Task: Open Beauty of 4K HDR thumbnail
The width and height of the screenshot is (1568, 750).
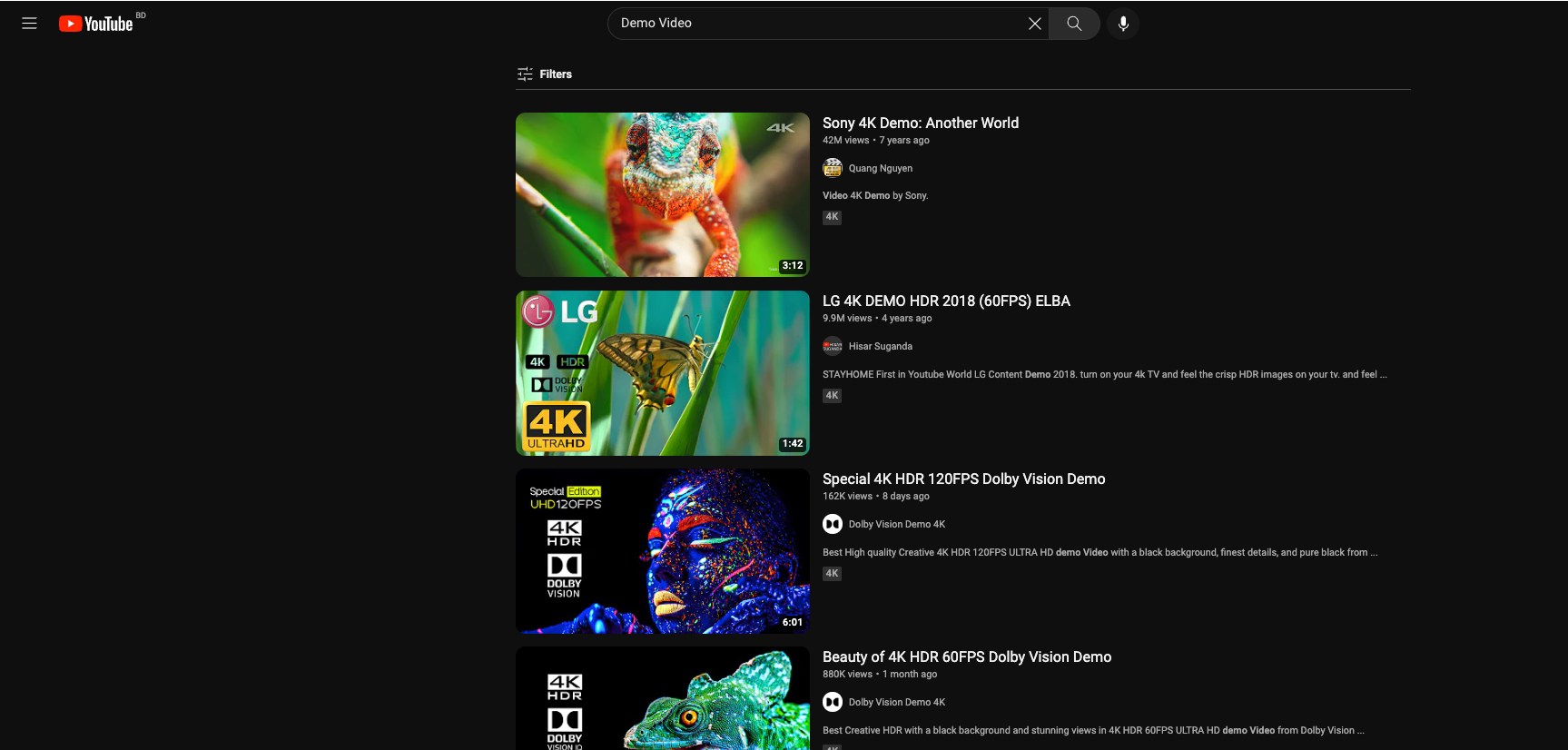Action: [x=663, y=698]
